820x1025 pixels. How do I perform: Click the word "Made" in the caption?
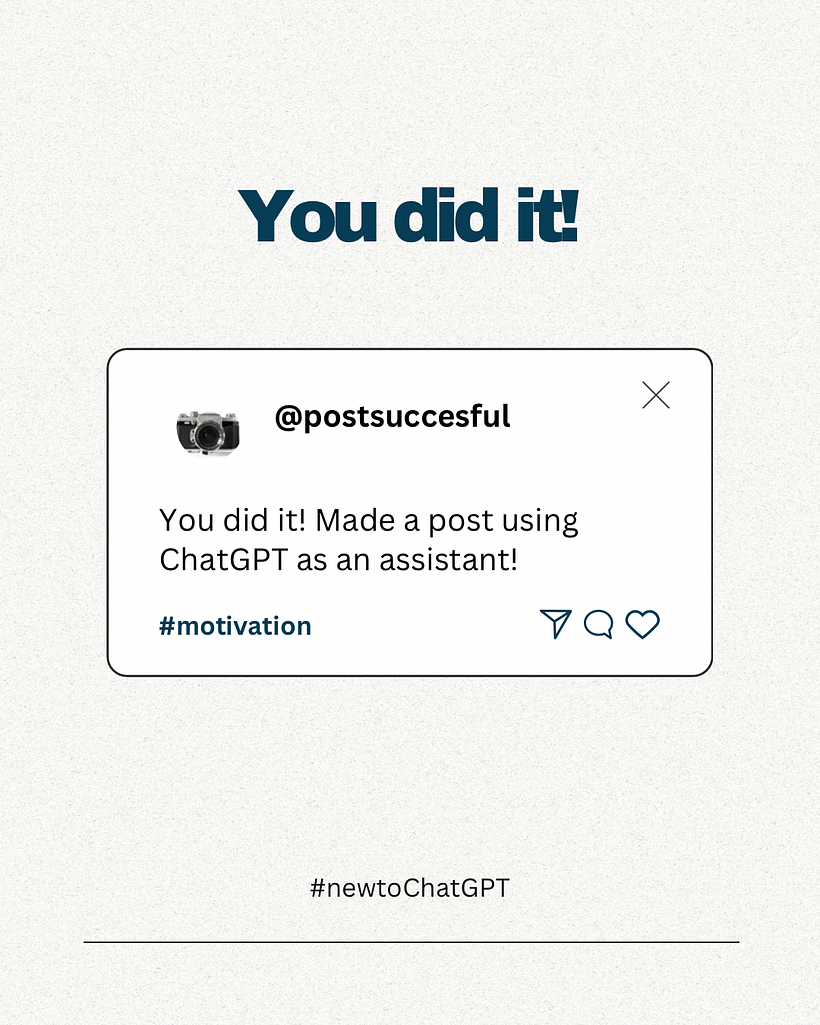355,520
